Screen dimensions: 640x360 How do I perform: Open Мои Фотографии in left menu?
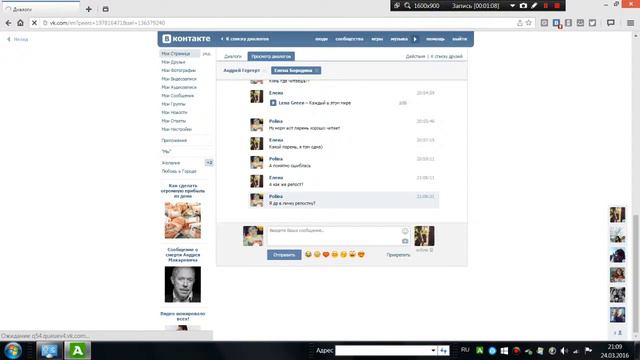coord(178,71)
